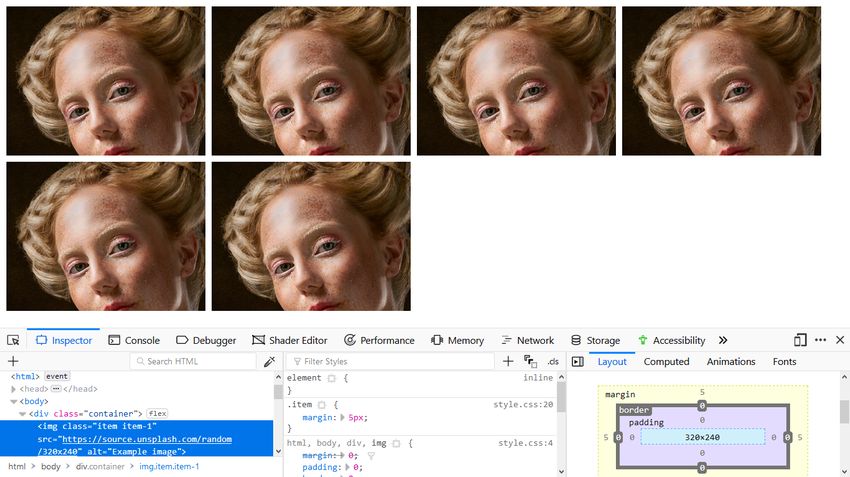Image resolution: width=850 pixels, height=477 pixels.
Task: Click the layout panel scrollbar thumb
Action: tap(845, 412)
